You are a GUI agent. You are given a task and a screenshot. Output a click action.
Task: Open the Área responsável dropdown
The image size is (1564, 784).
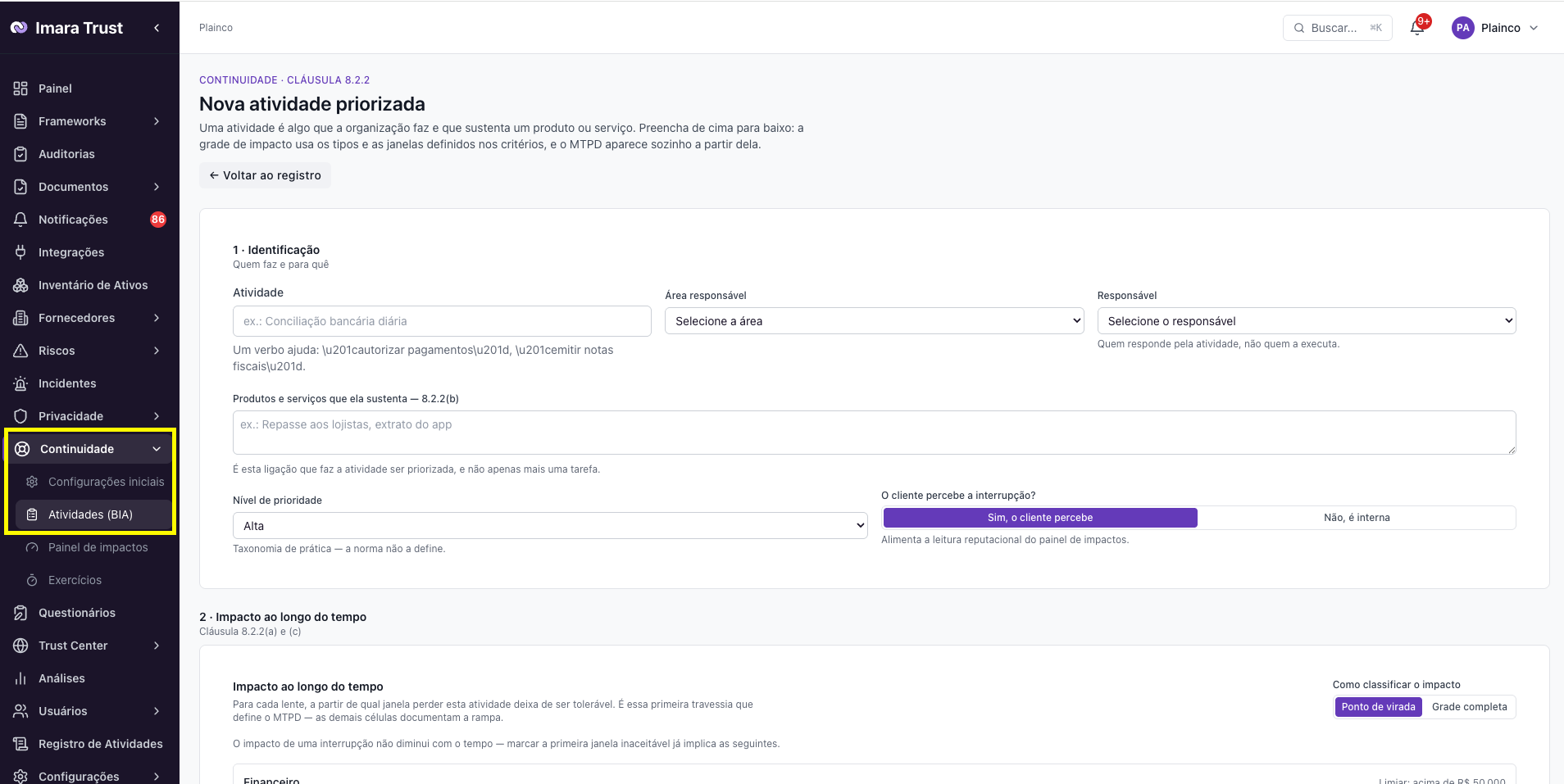(874, 321)
